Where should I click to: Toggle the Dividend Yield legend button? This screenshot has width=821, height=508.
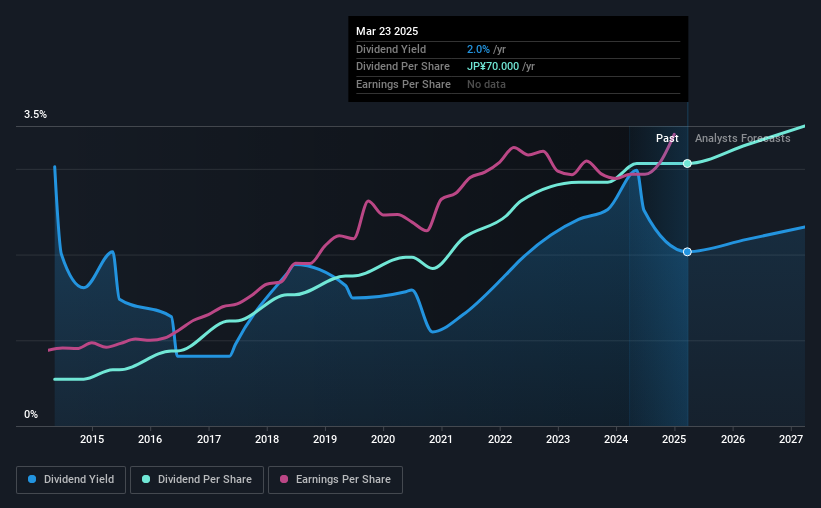tap(71, 480)
